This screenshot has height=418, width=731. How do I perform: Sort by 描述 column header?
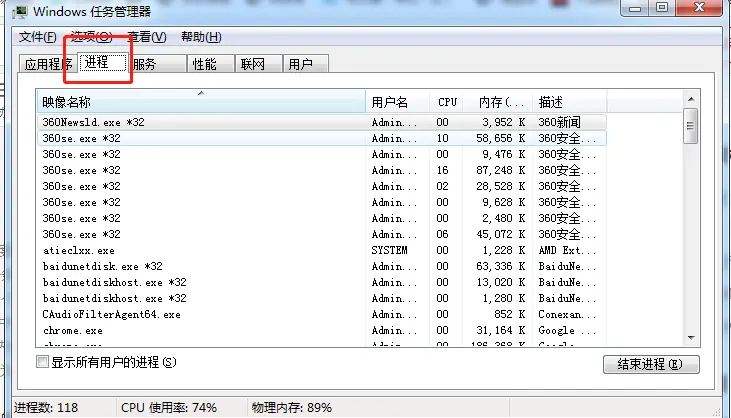570,102
